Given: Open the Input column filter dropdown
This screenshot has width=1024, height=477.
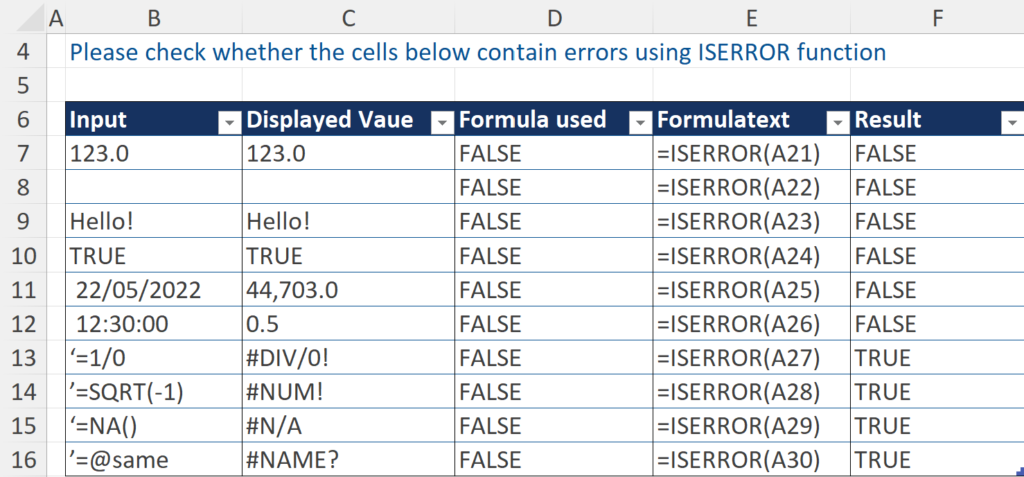Looking at the screenshot, I should pos(229,121).
